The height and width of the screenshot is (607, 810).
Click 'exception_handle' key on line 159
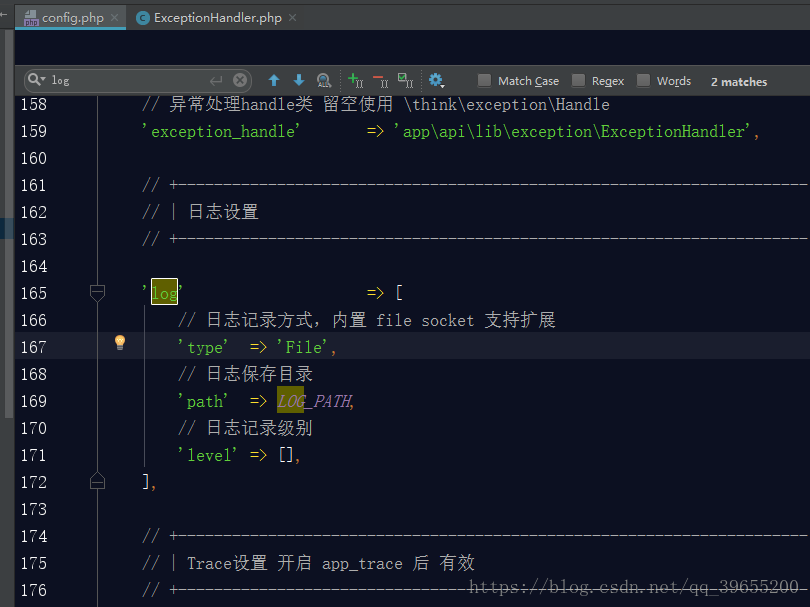[221, 131]
